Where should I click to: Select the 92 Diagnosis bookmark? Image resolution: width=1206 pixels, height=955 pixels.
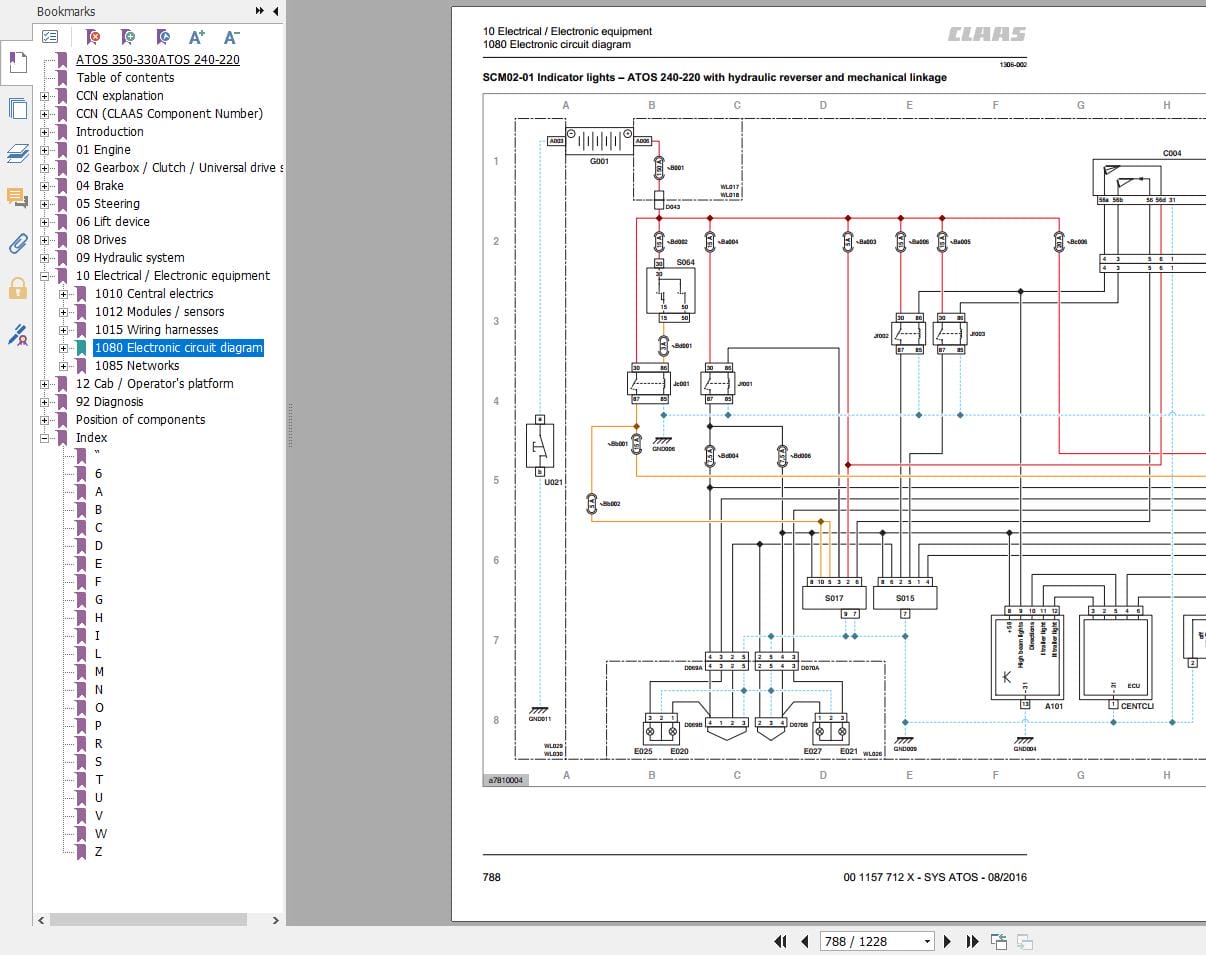109,401
